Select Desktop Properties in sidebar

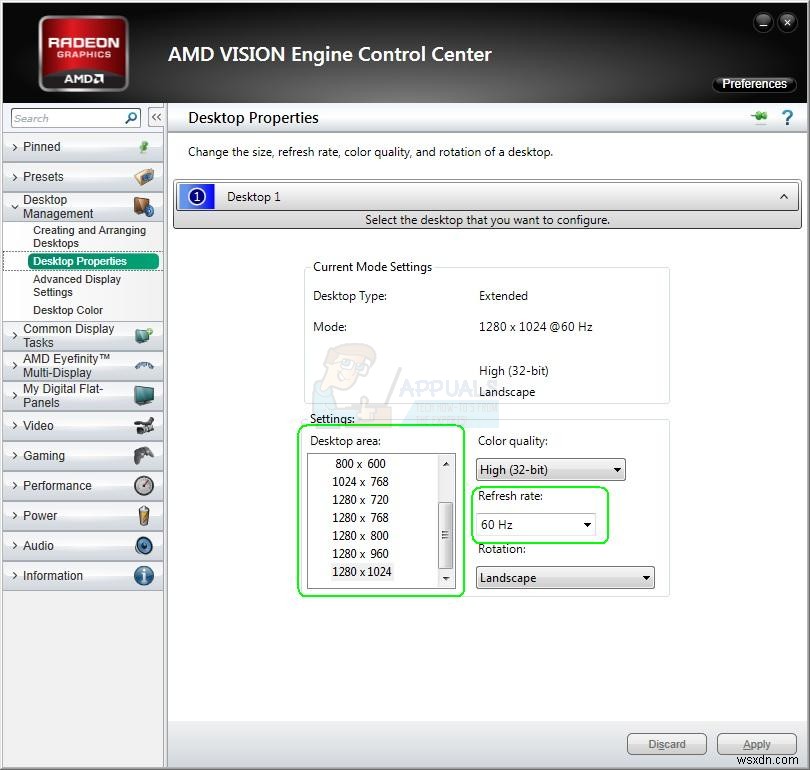pyautogui.click(x=93, y=261)
